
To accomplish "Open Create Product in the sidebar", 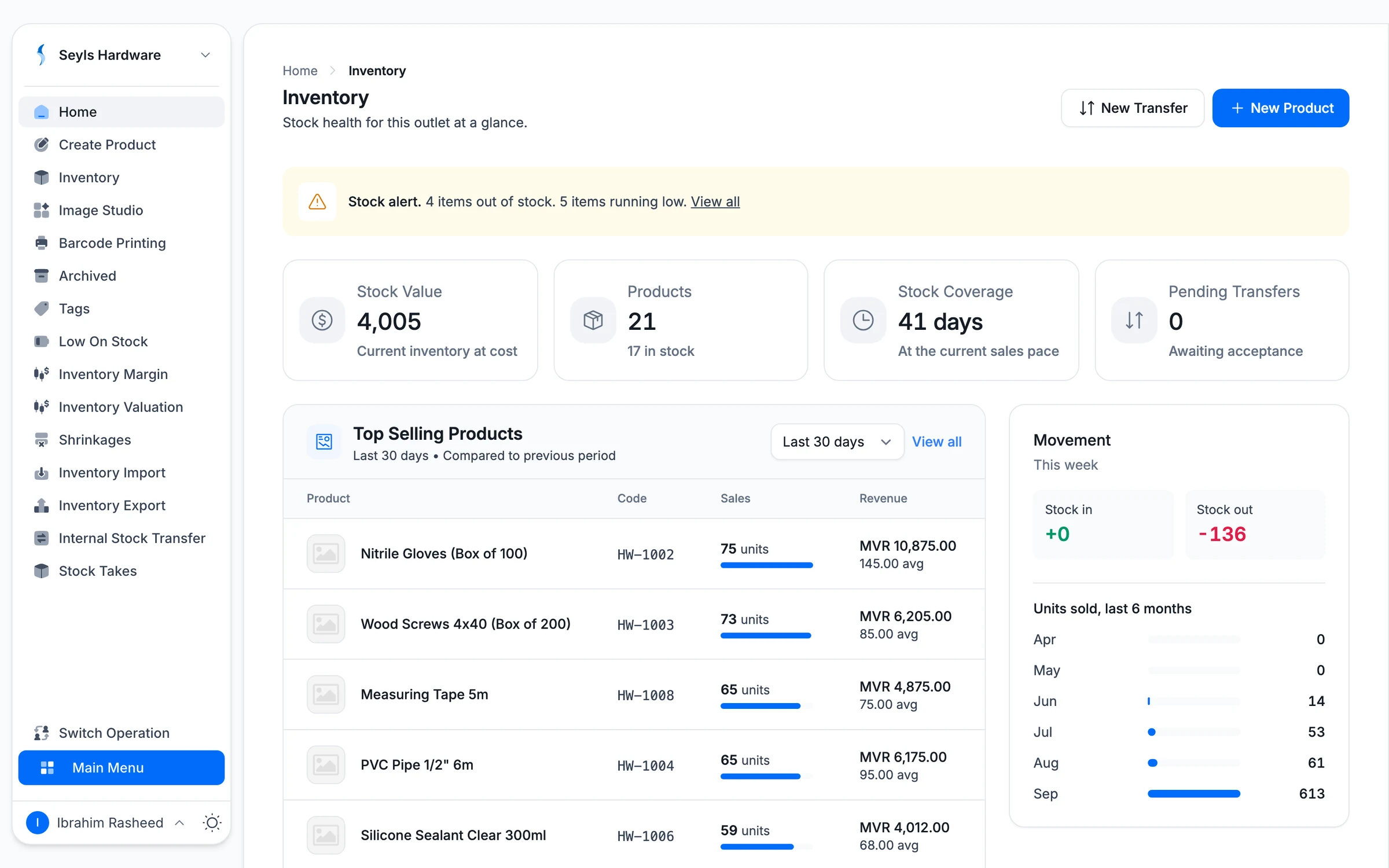I will [x=122, y=145].
